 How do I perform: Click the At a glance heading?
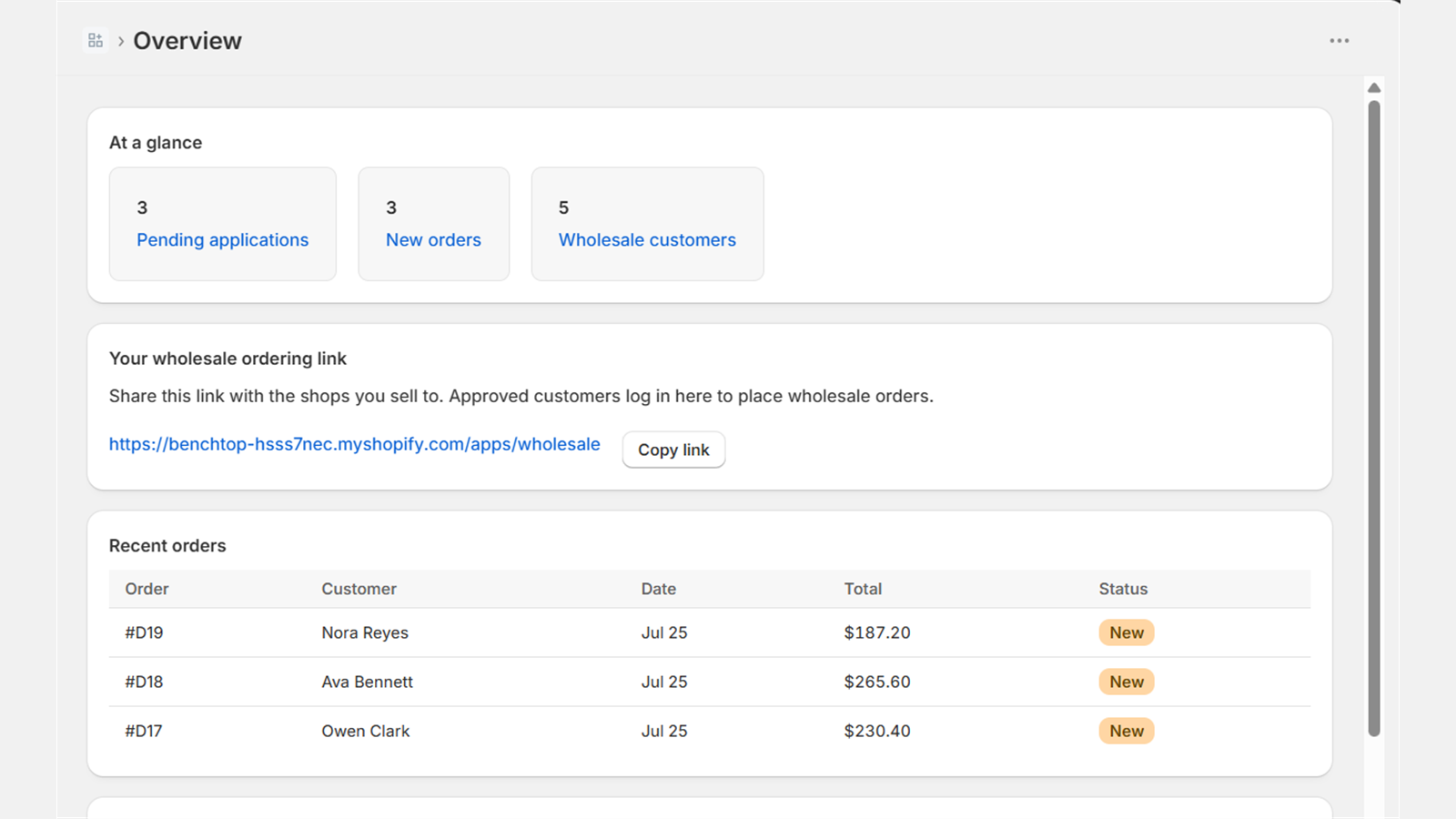point(156,143)
